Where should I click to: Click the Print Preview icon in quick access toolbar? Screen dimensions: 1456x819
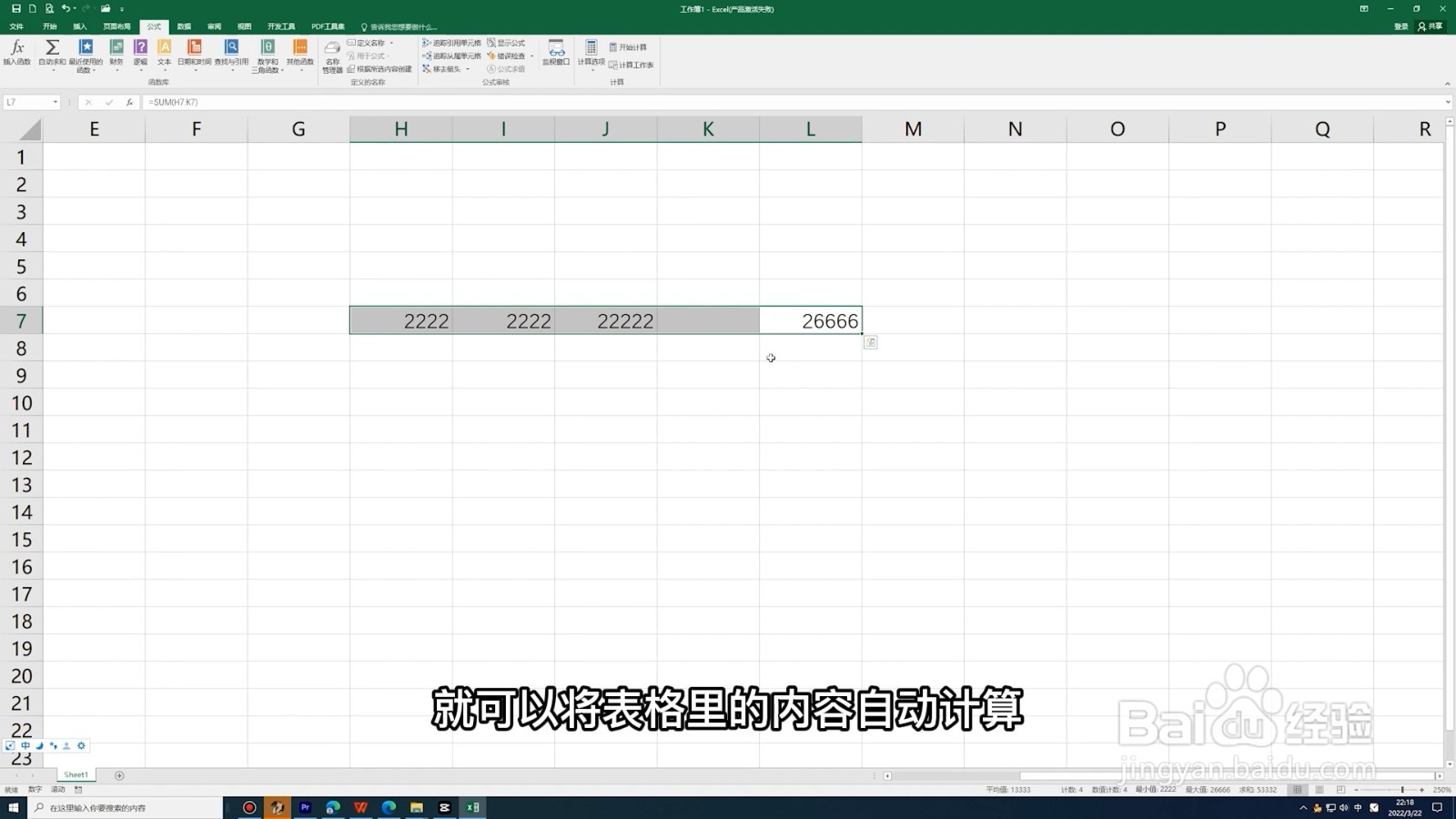[48, 8]
